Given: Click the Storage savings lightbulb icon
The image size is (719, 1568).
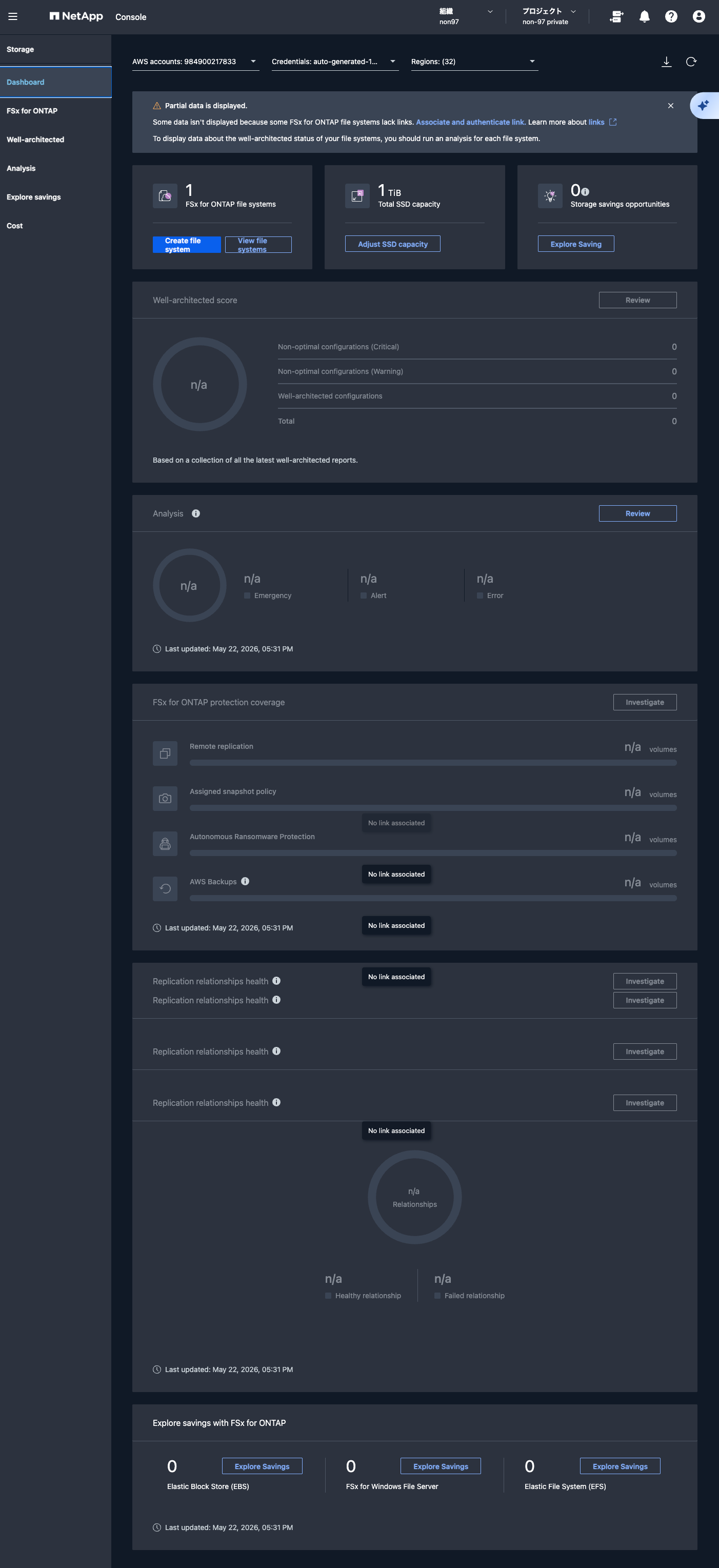Looking at the screenshot, I should point(550,196).
